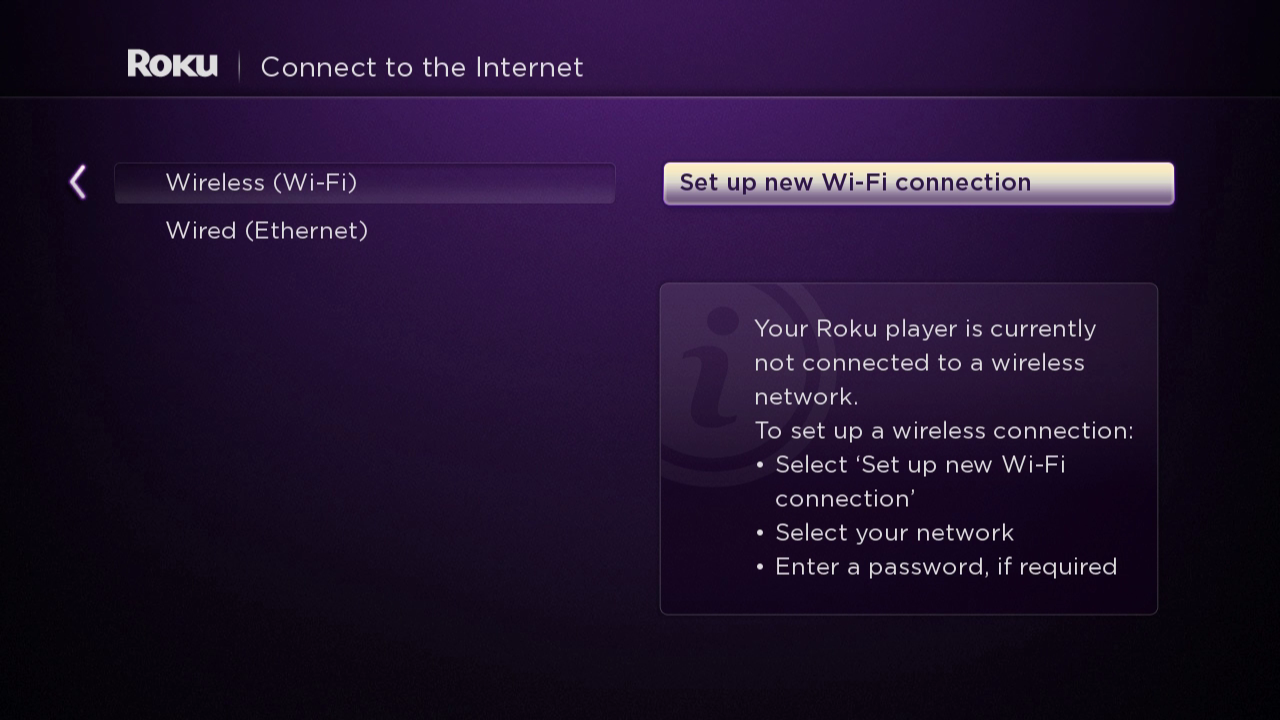Click the "connection'" continuation line in info panel
The image size is (1280, 720).
click(845, 499)
